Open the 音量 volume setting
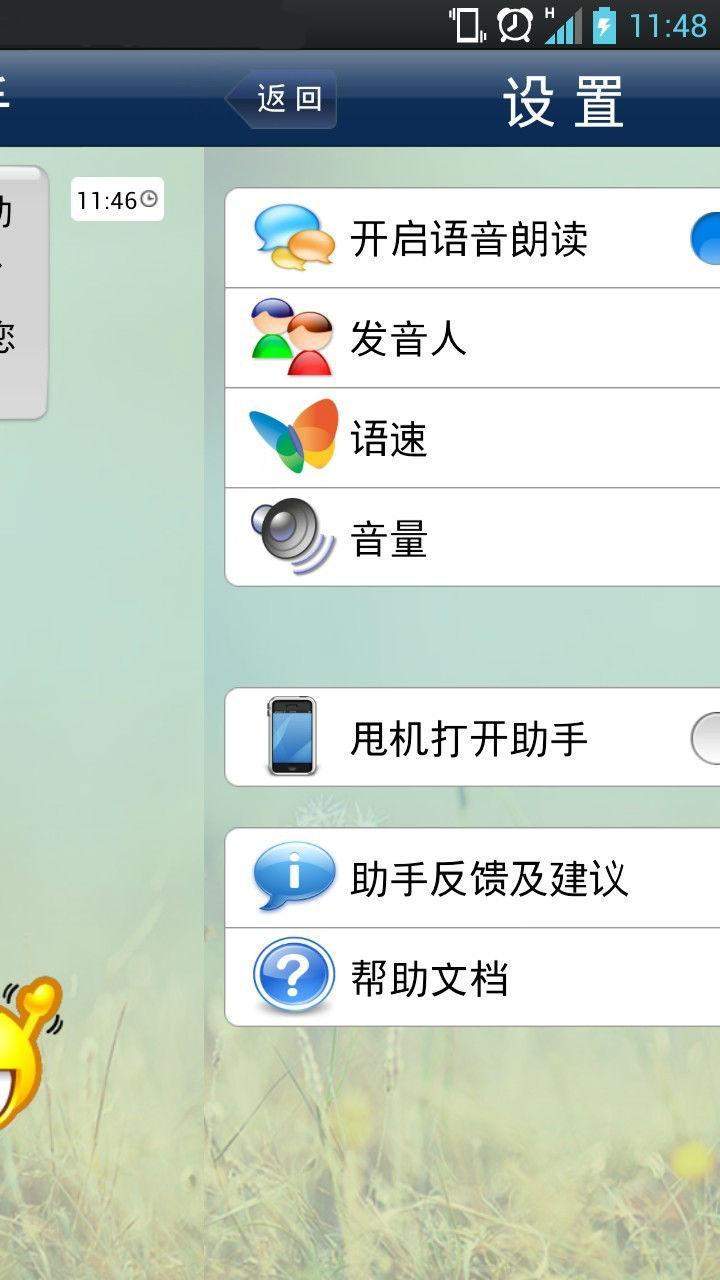This screenshot has width=720, height=1280. (x=472, y=537)
